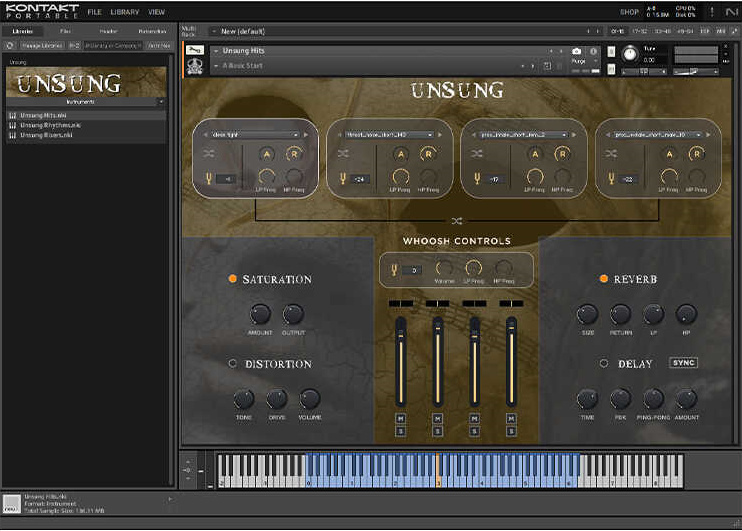Toggle the Delay SYNC button
742x531 pixels.
click(x=683, y=363)
